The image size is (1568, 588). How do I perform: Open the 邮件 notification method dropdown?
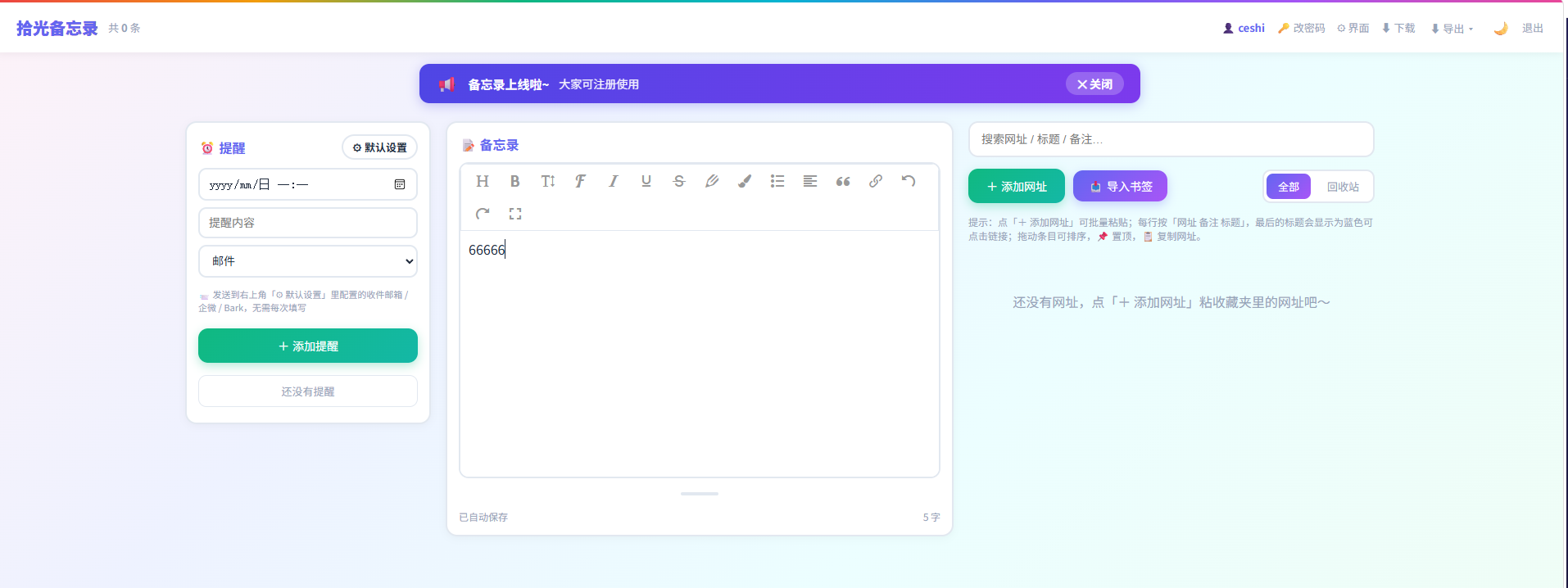pos(308,261)
